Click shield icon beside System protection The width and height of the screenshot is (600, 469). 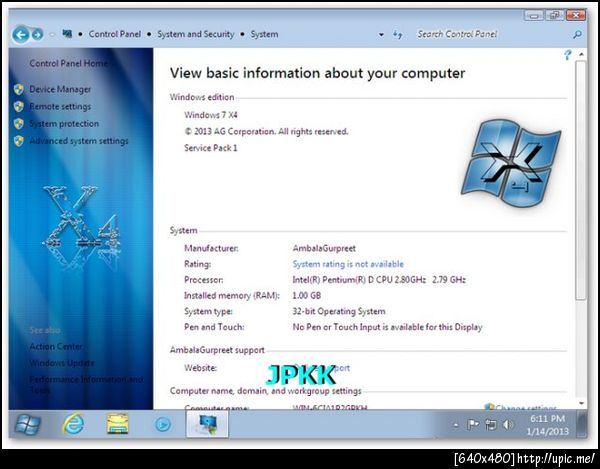coord(19,124)
